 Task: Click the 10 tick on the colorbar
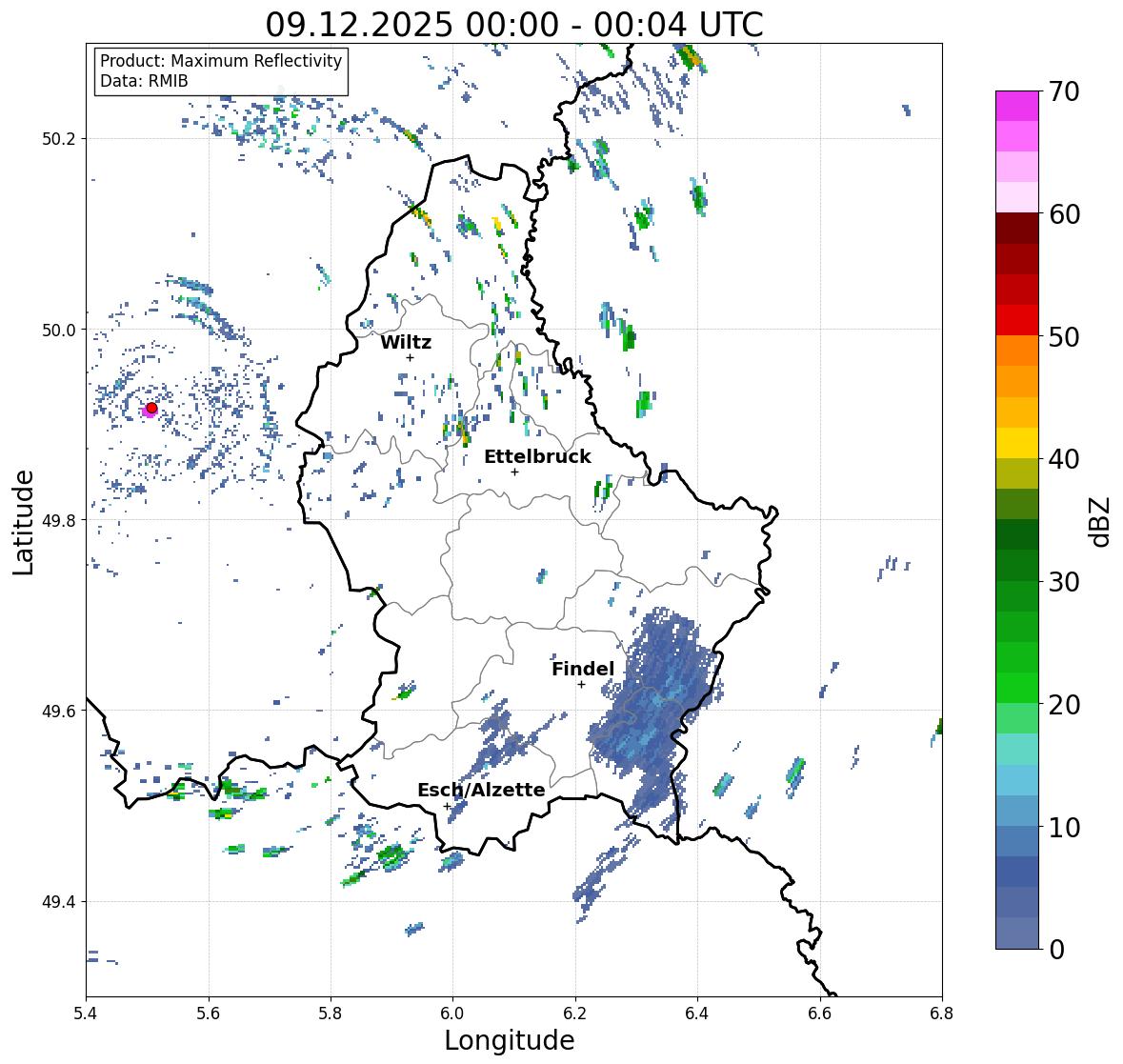(x=1064, y=827)
